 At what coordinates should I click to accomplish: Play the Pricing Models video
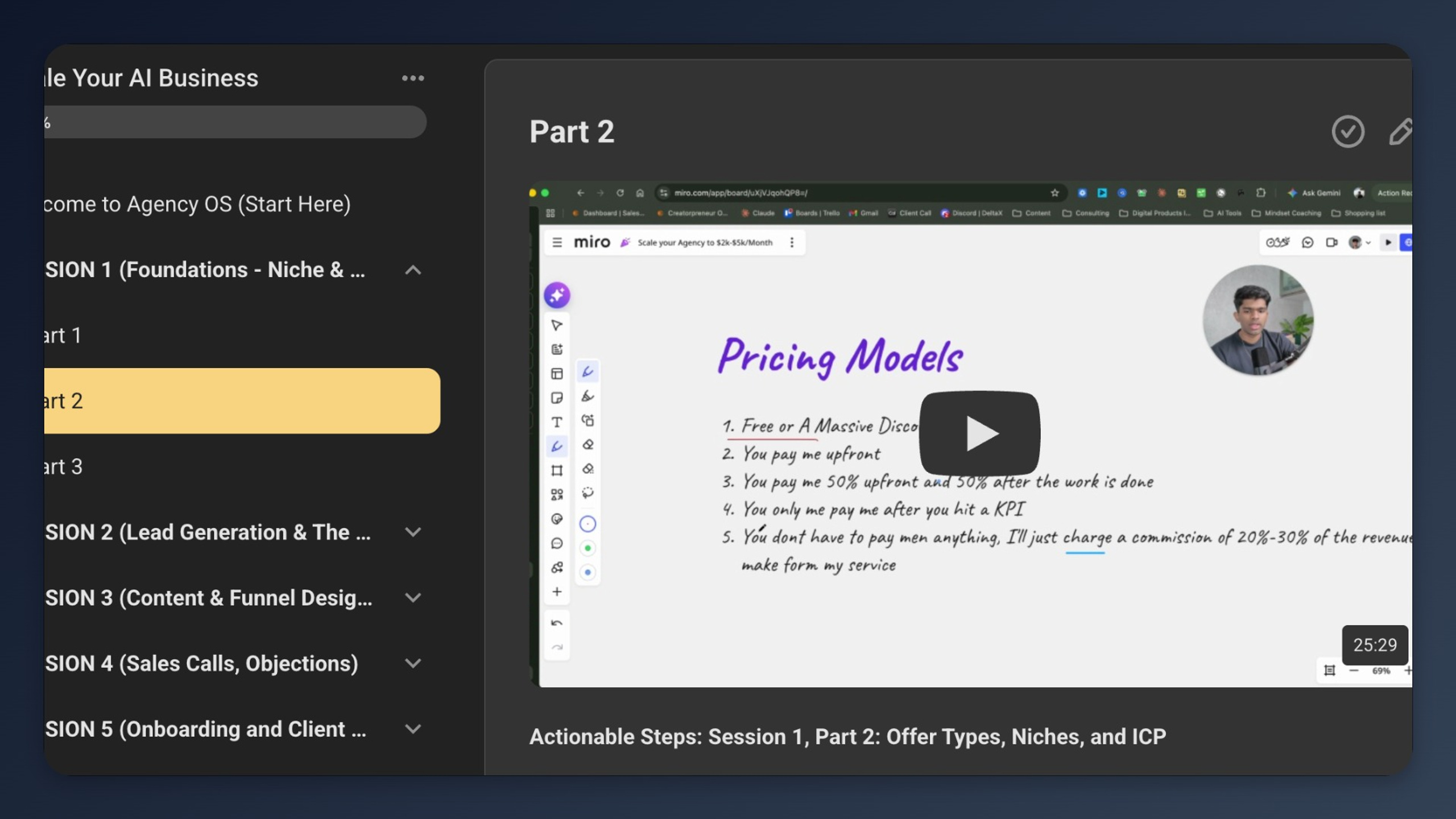tap(980, 433)
